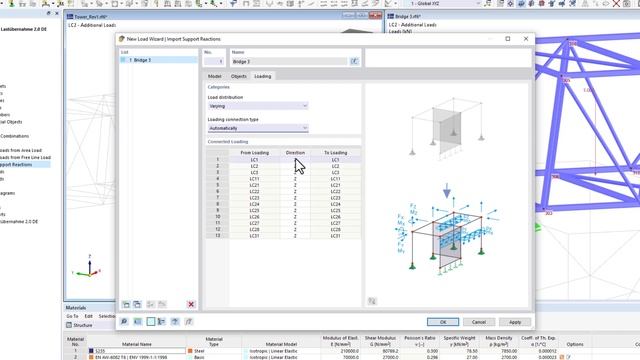This screenshot has height=360, width=640.
Task: Open Selection menu in Materials panel
Action: pos(107,316)
